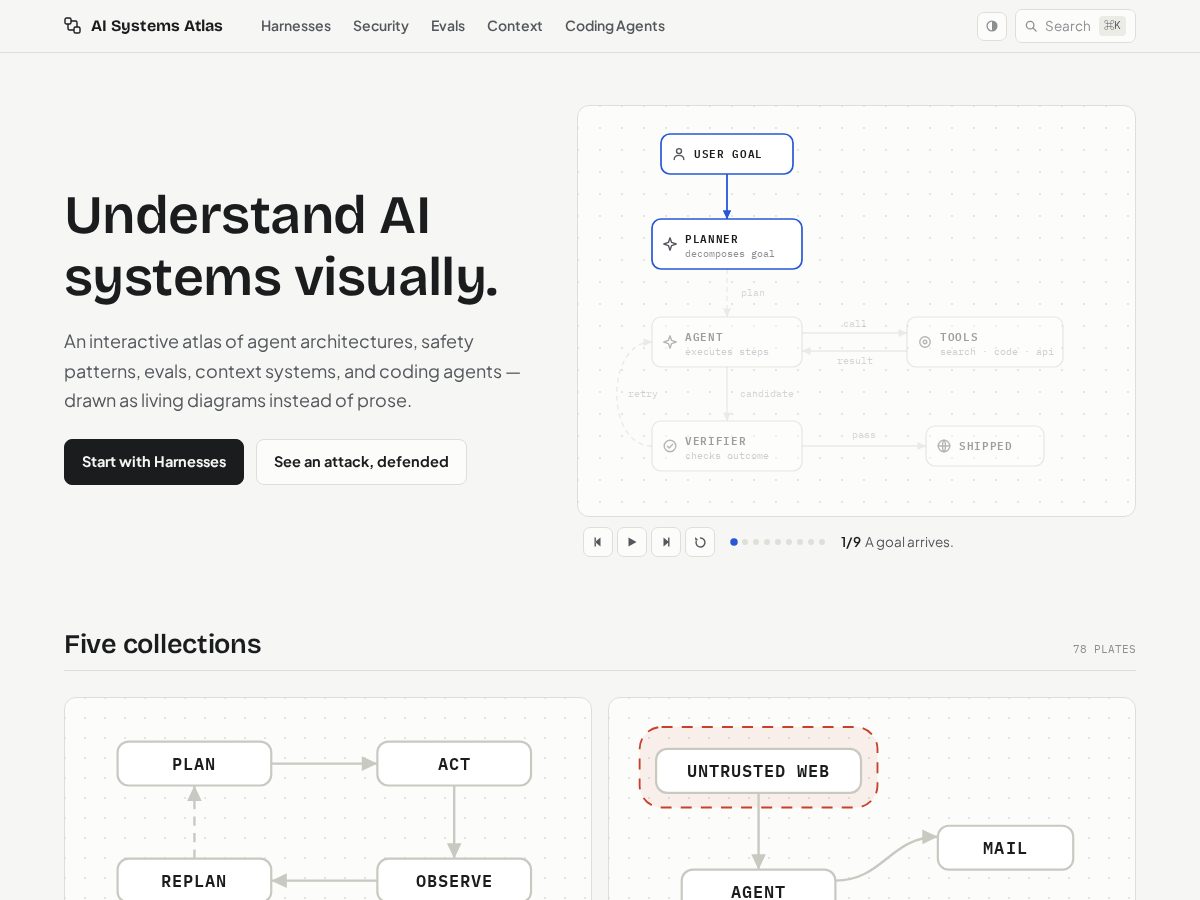Viewport: 1200px width, 900px height.
Task: Click the REPLAN box in Harnesses card
Action: pyautogui.click(x=194, y=880)
